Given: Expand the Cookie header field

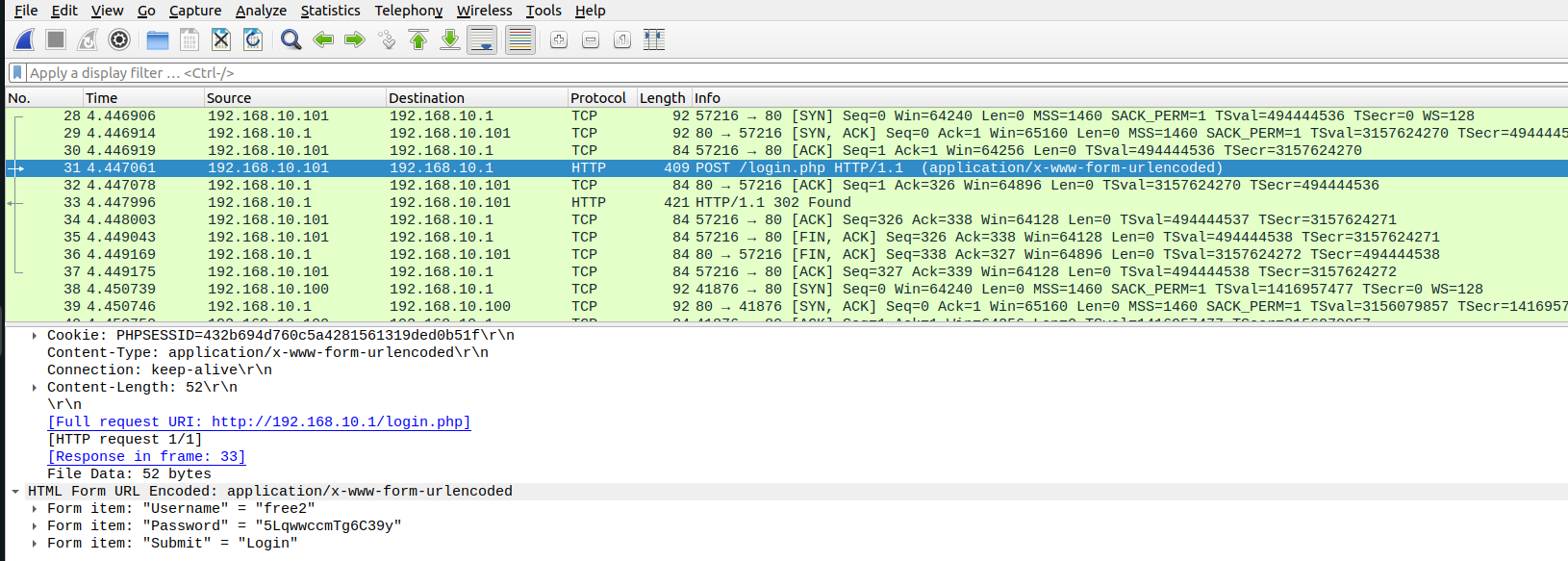Looking at the screenshot, I should point(35,336).
